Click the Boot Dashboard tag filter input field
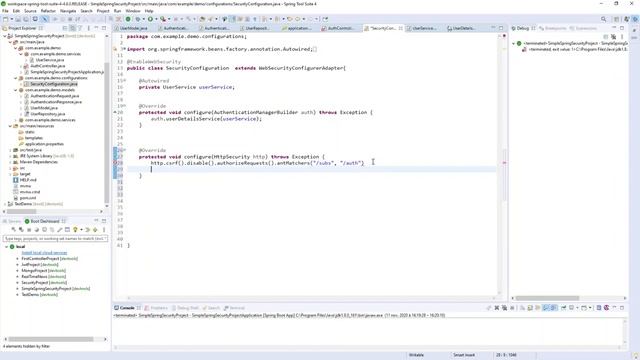The width and height of the screenshot is (640, 360). [x=55, y=238]
